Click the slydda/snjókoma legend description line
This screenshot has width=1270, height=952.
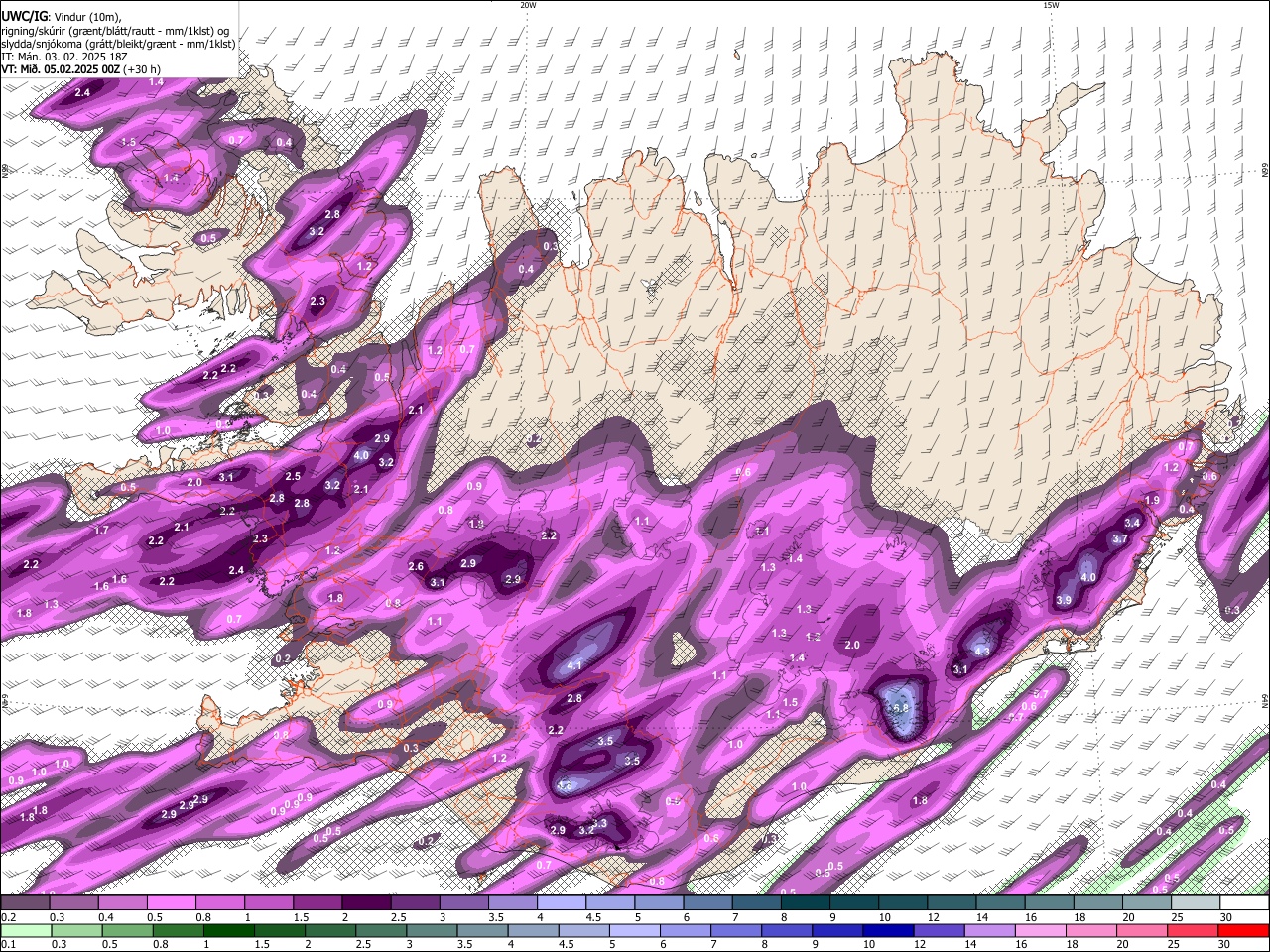click(118, 44)
